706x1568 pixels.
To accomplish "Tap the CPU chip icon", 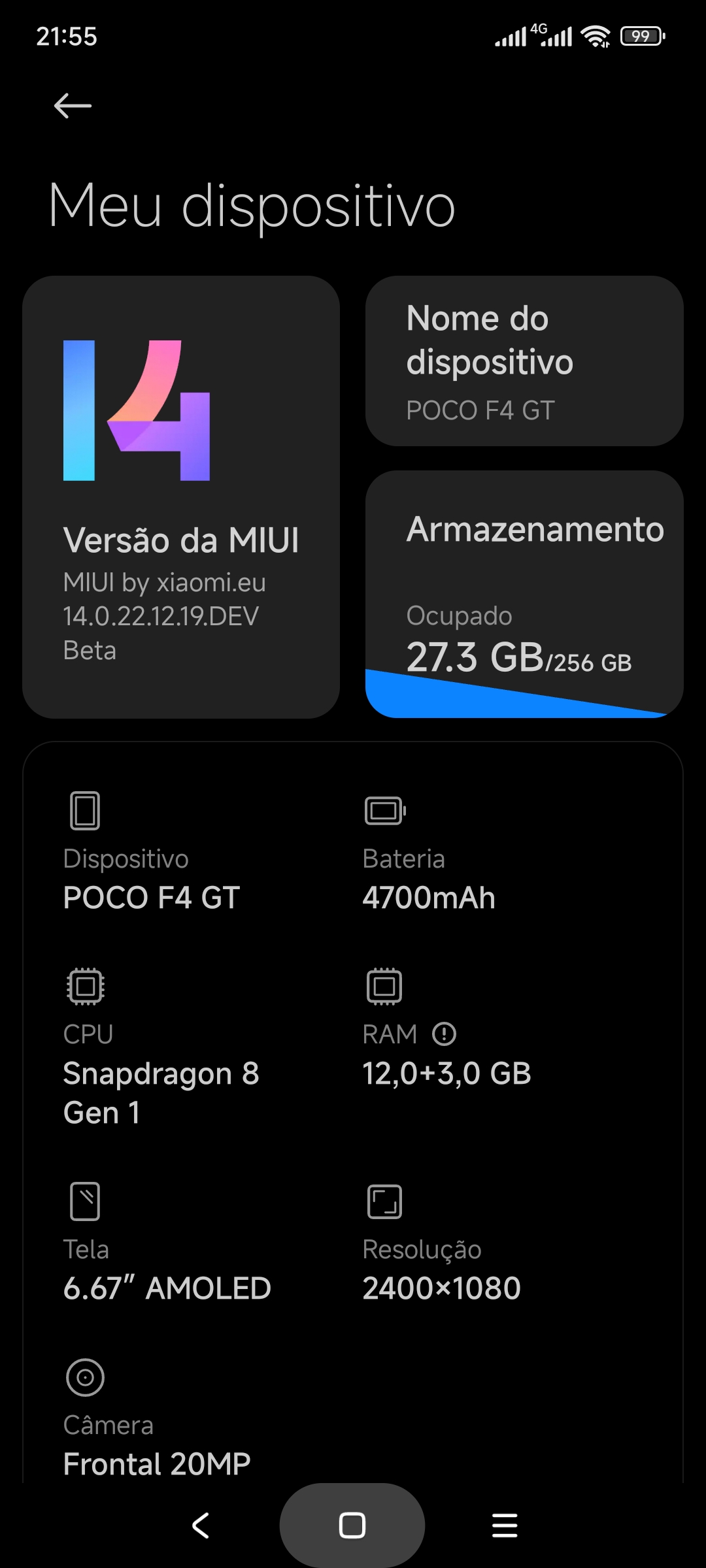I will coord(85,986).
